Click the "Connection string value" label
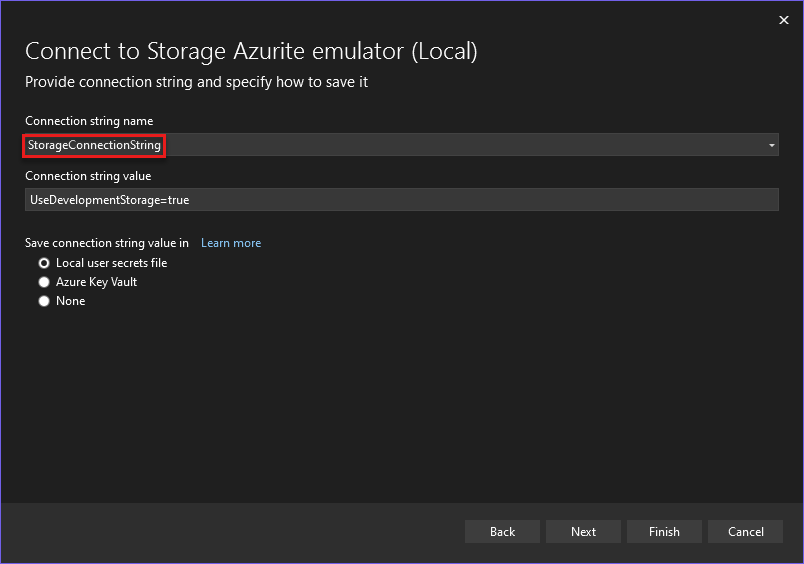 coord(88,176)
